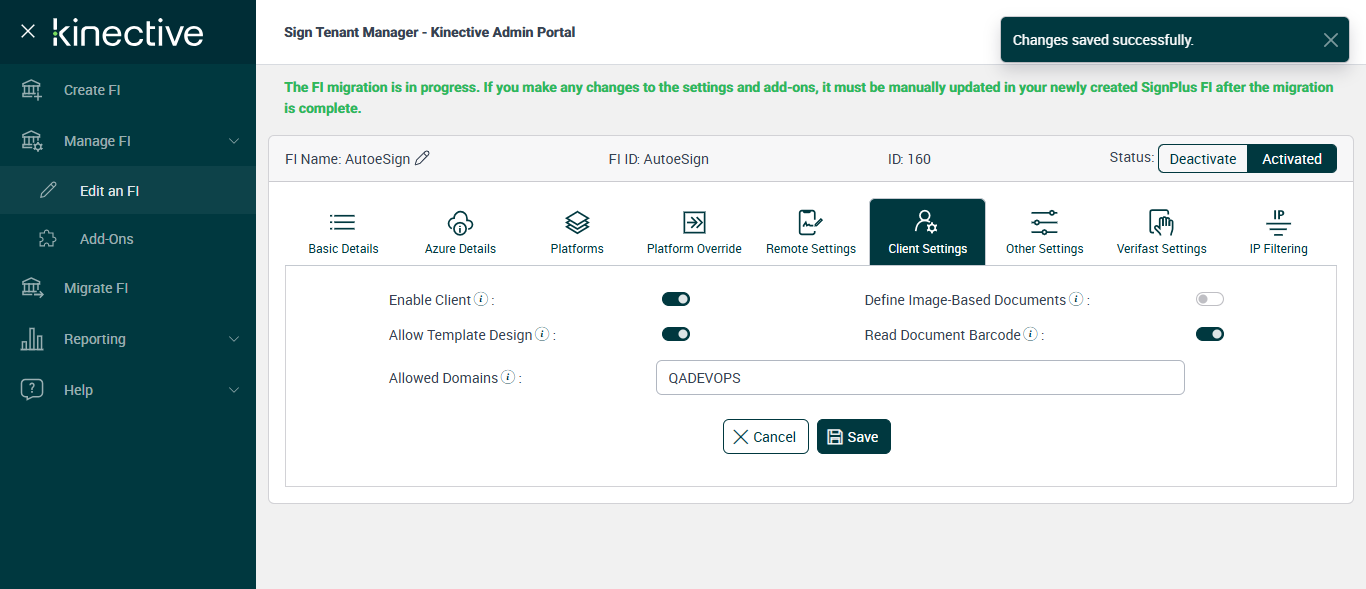Select the Client Settings tab
This screenshot has height=589, width=1366.
coord(927,232)
